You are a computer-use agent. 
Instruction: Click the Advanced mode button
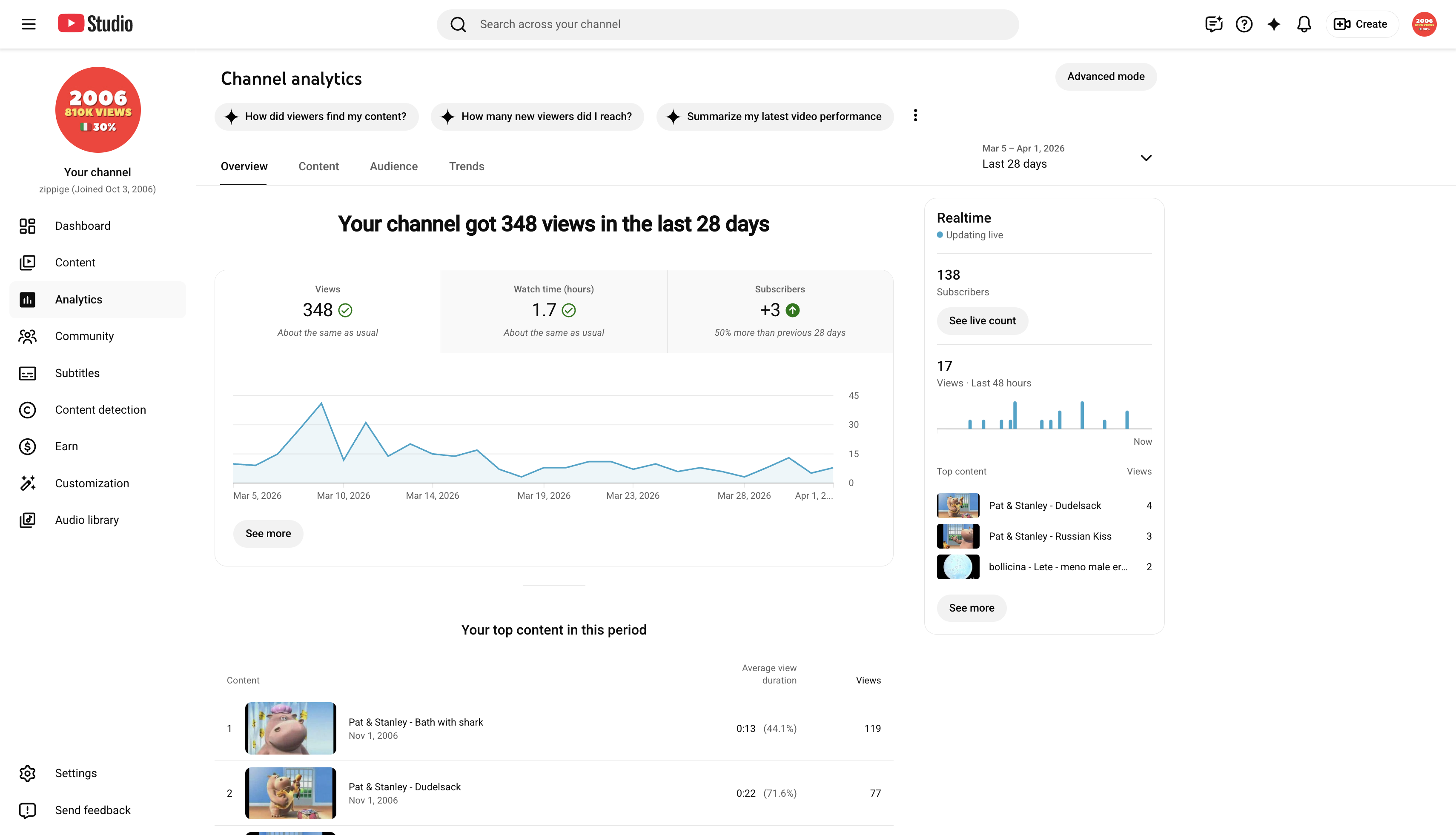pyautogui.click(x=1106, y=77)
